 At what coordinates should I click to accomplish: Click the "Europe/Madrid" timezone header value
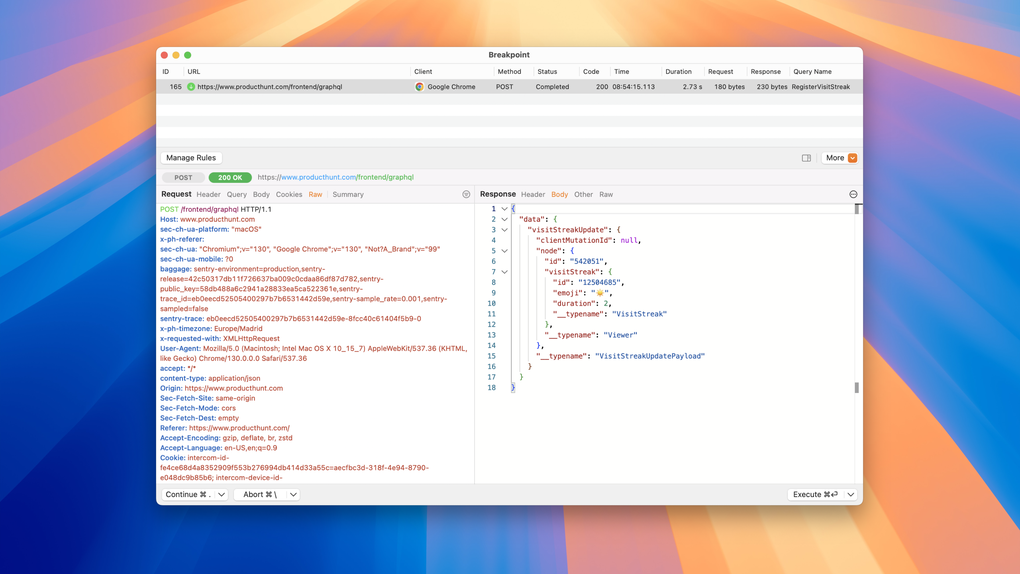click(238, 329)
